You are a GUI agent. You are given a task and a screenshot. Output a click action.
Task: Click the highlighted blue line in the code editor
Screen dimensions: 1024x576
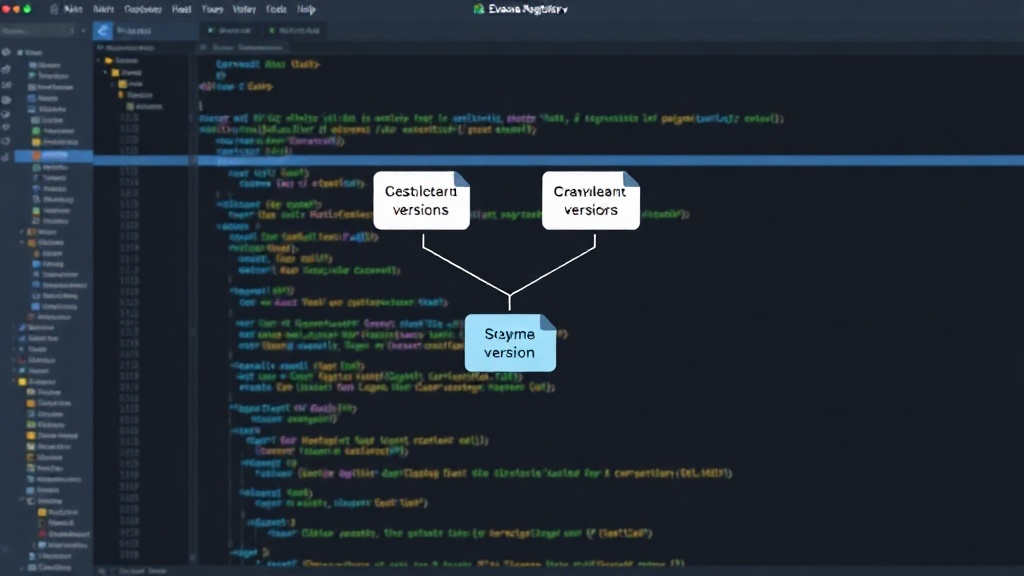[611, 161]
